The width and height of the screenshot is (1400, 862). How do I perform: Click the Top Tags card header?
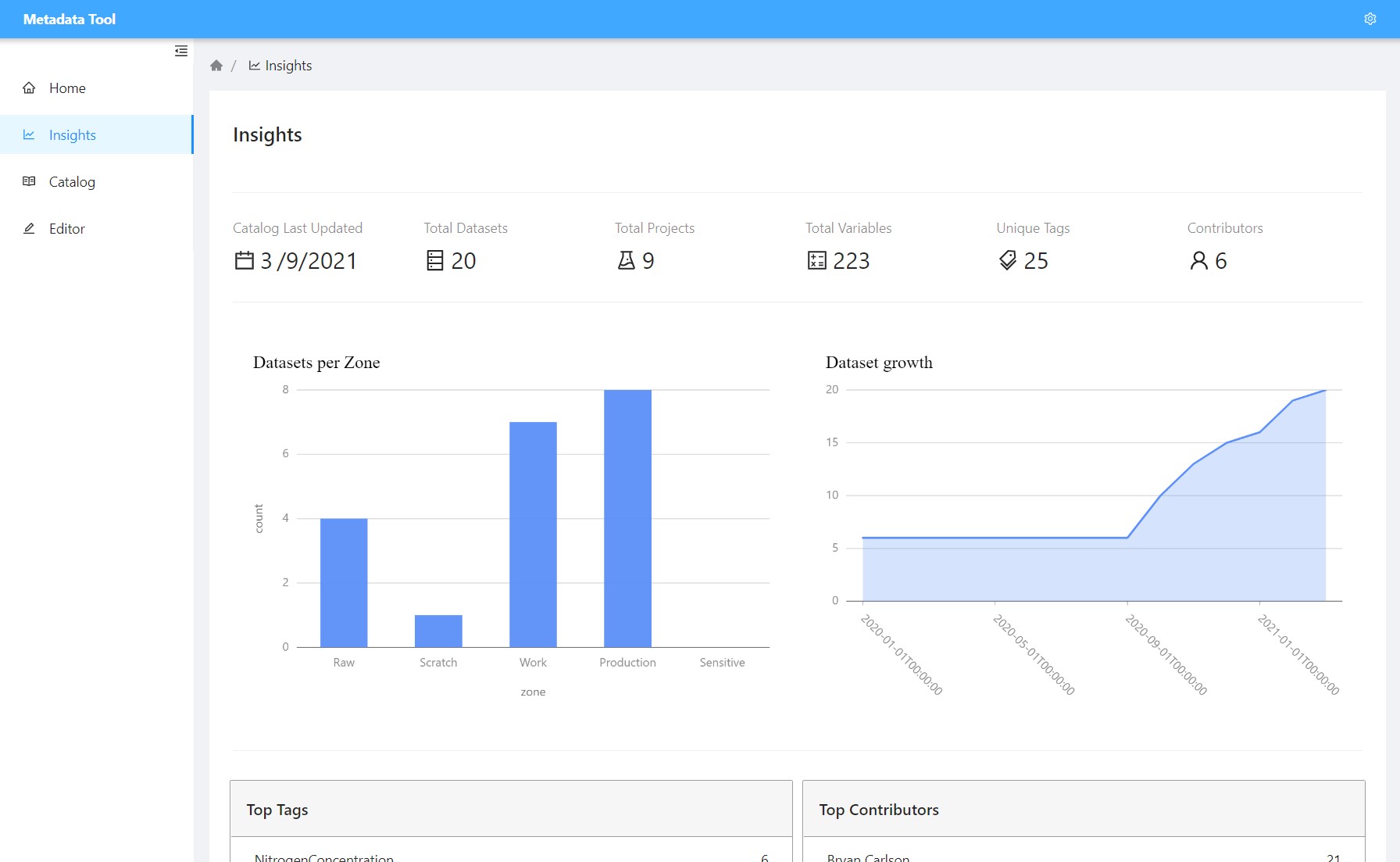click(511, 809)
